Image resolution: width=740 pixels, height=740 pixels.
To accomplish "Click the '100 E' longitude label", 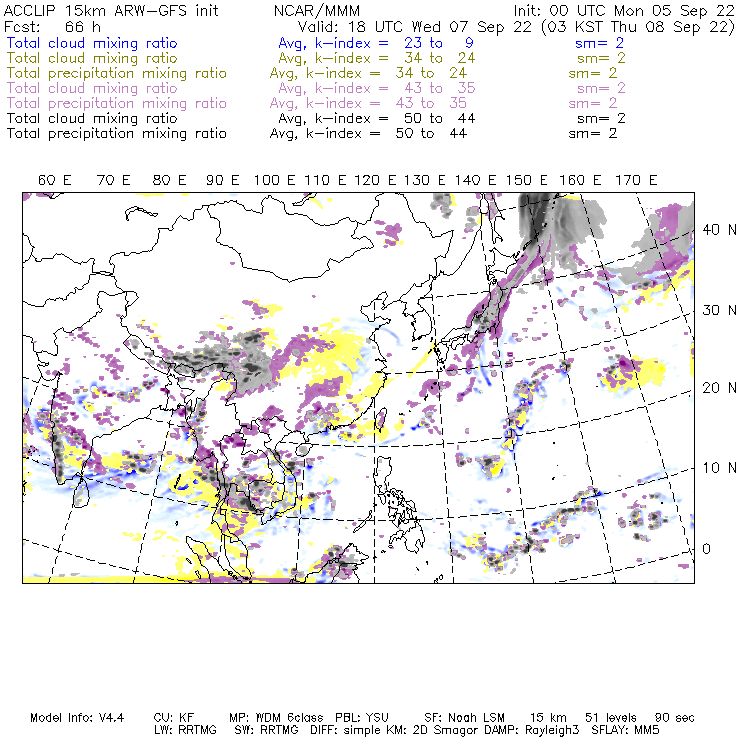I will (274, 180).
